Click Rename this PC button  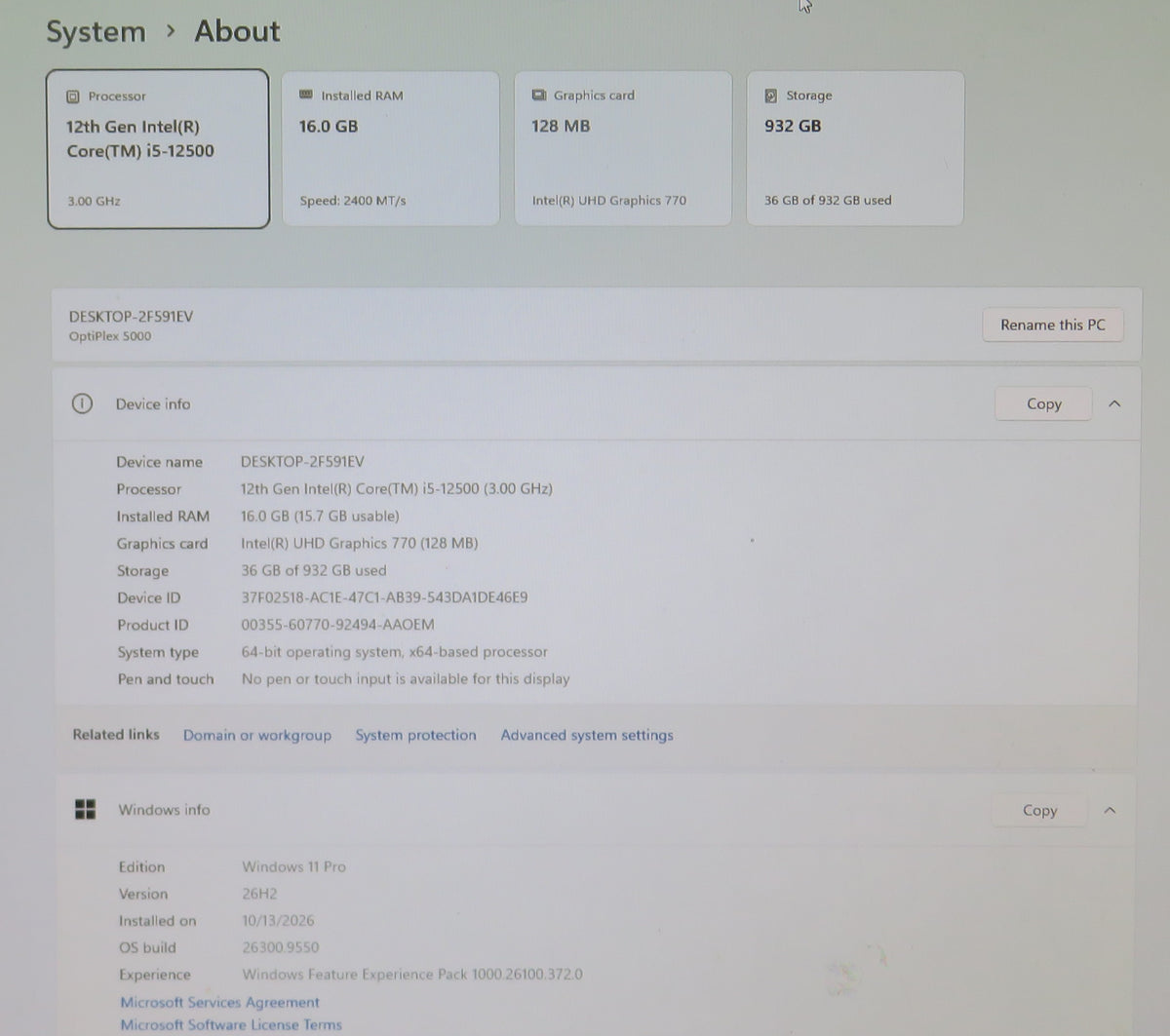(1053, 325)
